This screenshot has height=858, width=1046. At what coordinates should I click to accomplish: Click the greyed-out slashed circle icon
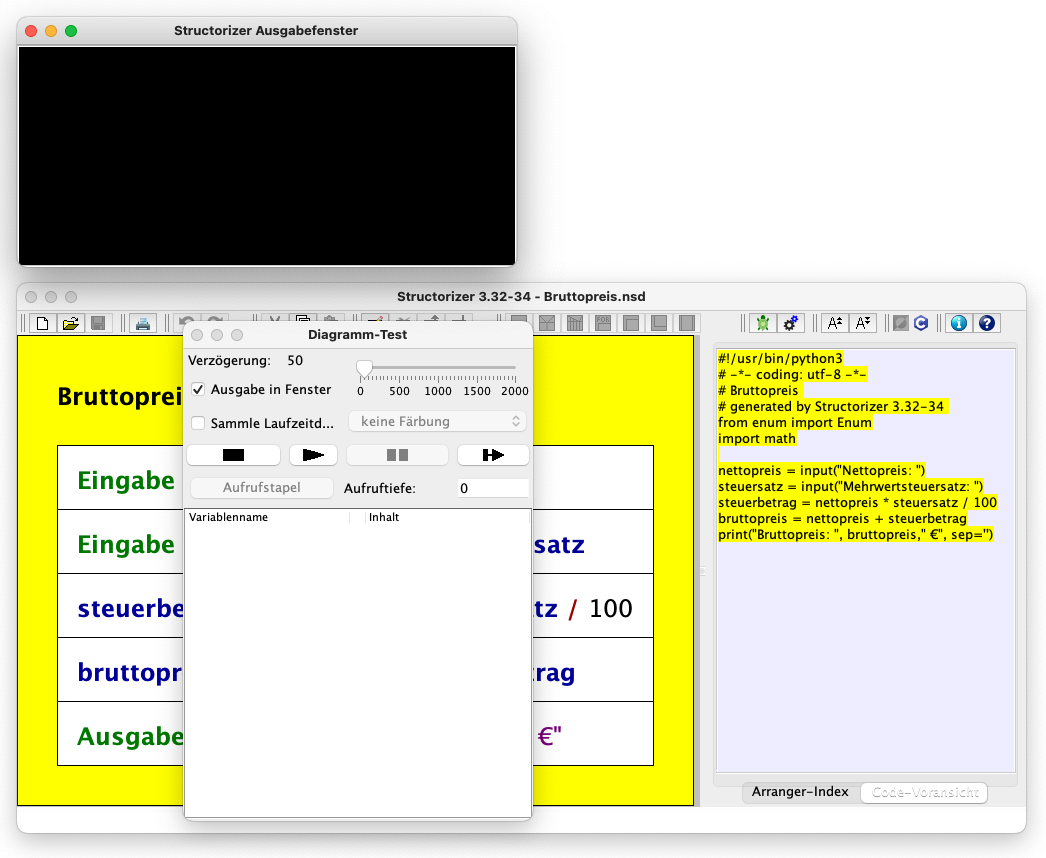coord(901,324)
